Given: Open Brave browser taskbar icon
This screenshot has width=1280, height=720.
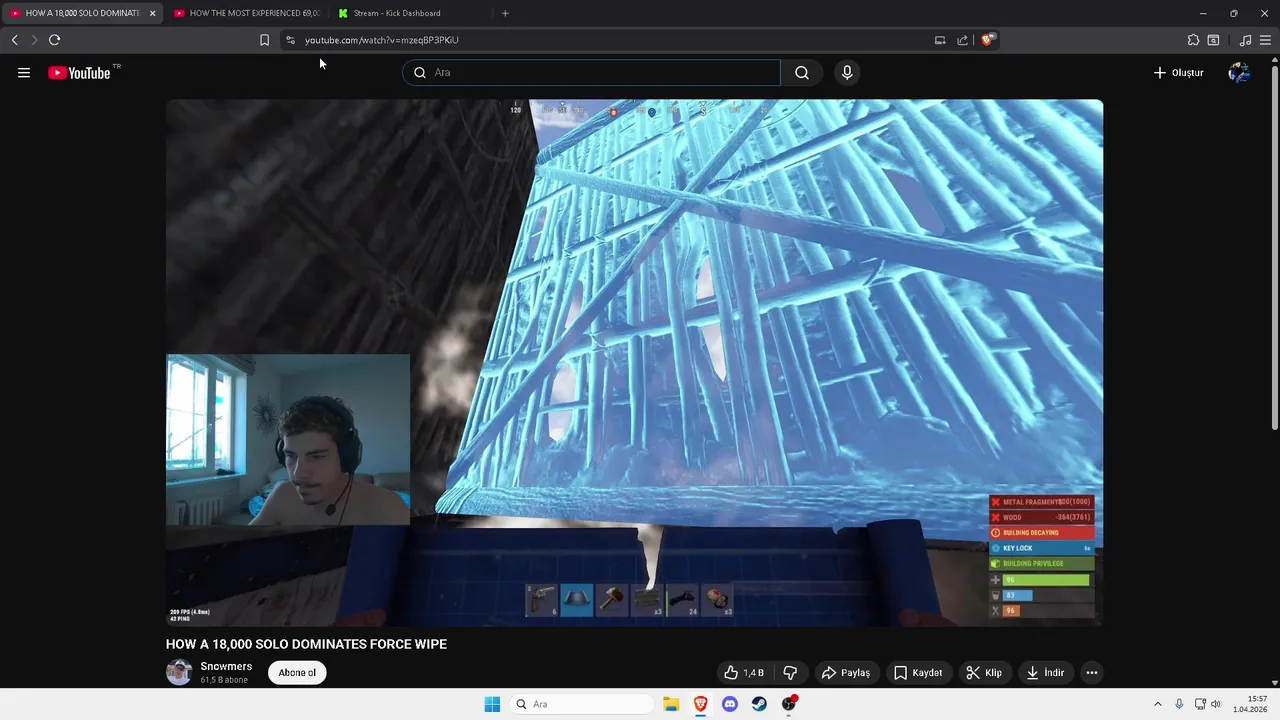Looking at the screenshot, I should tap(700, 704).
